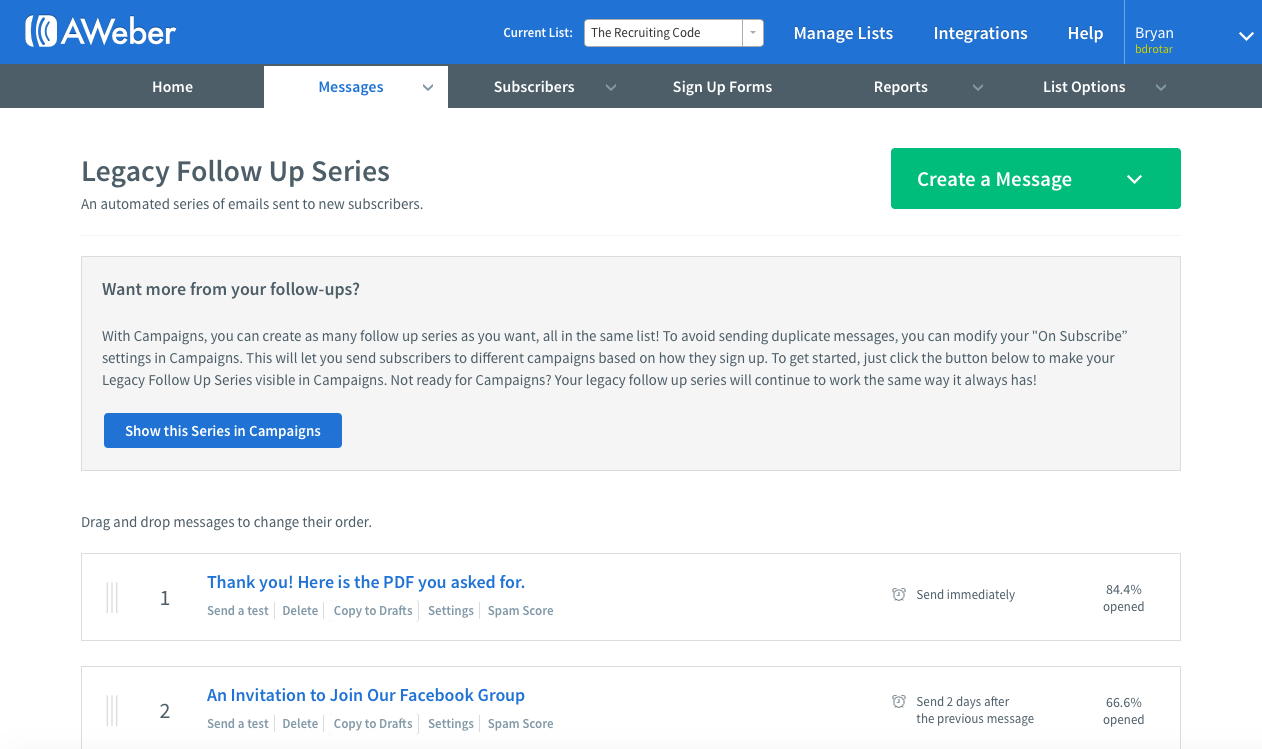The height and width of the screenshot is (749, 1262).
Task: Delete the first follow up message
Action: tap(300, 611)
